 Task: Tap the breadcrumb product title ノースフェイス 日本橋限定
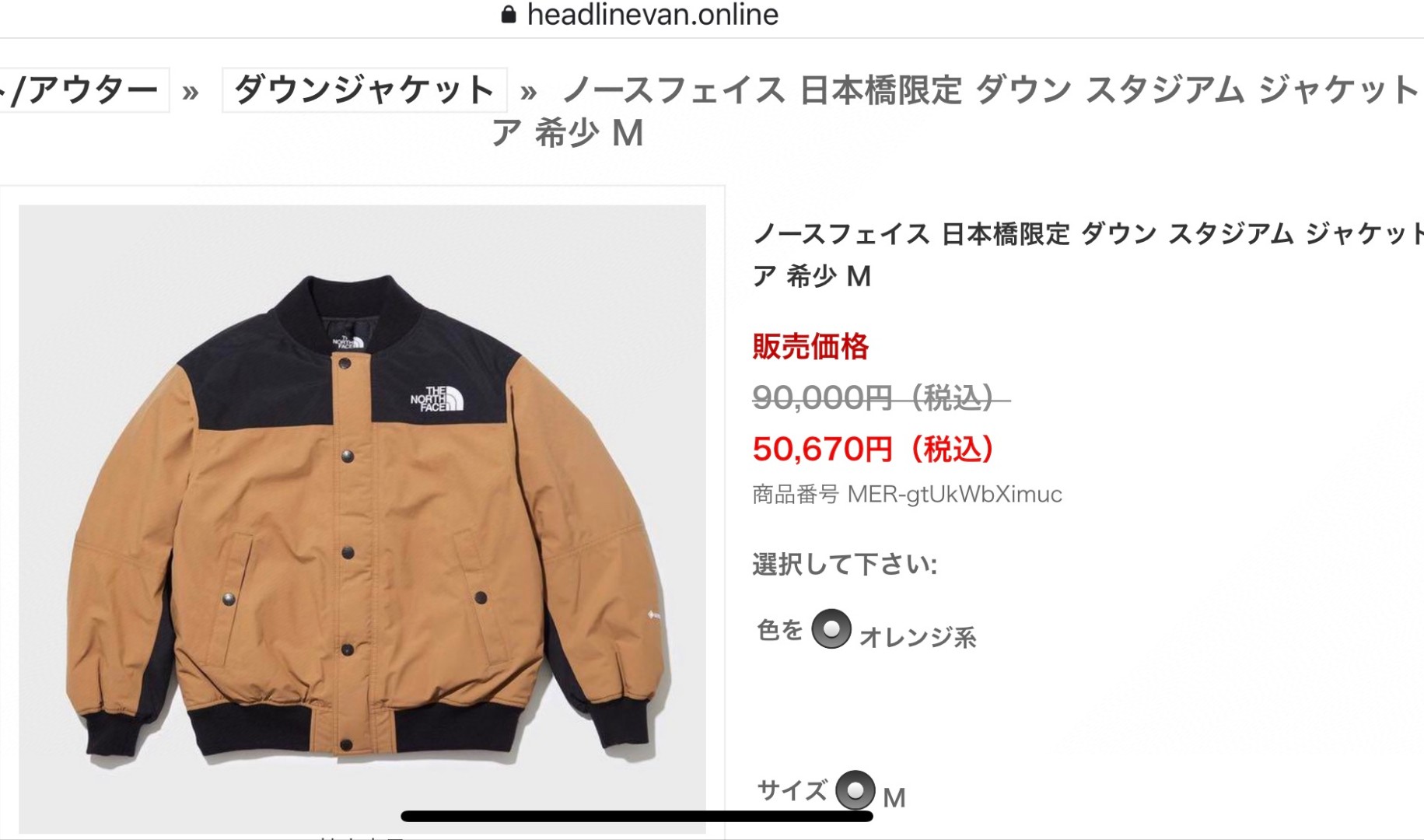click(763, 90)
